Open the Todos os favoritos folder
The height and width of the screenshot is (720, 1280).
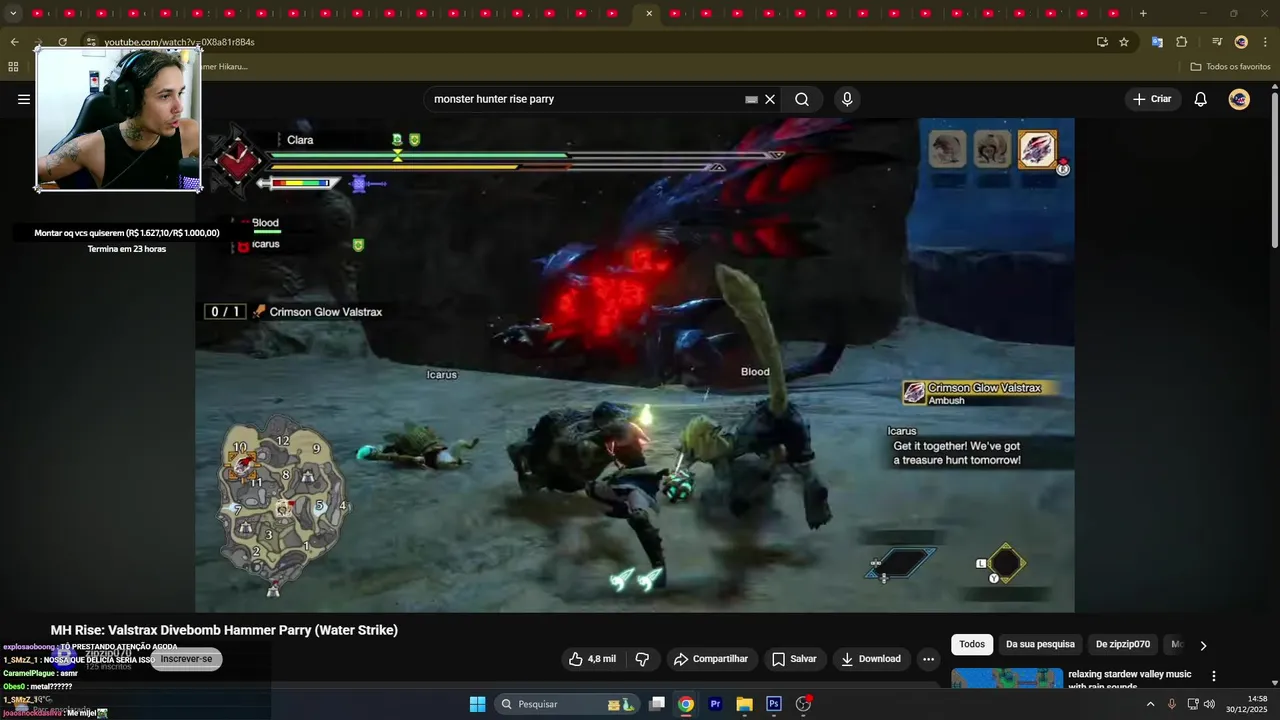point(1231,67)
